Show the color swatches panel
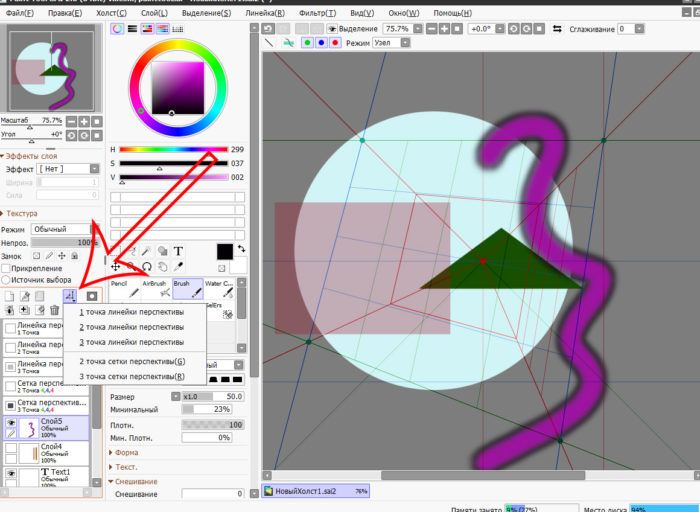Viewport: 700px width, 512px height. coord(178,29)
